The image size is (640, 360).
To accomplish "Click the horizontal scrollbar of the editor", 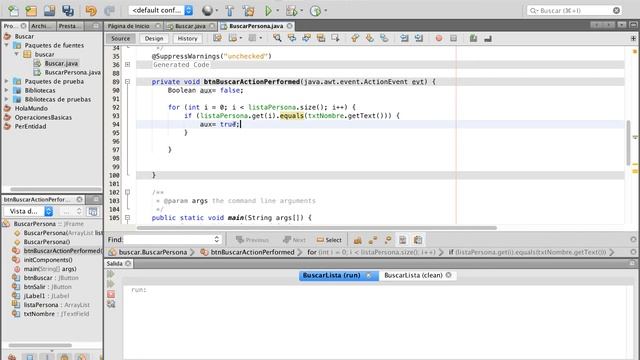I will point(317,228).
